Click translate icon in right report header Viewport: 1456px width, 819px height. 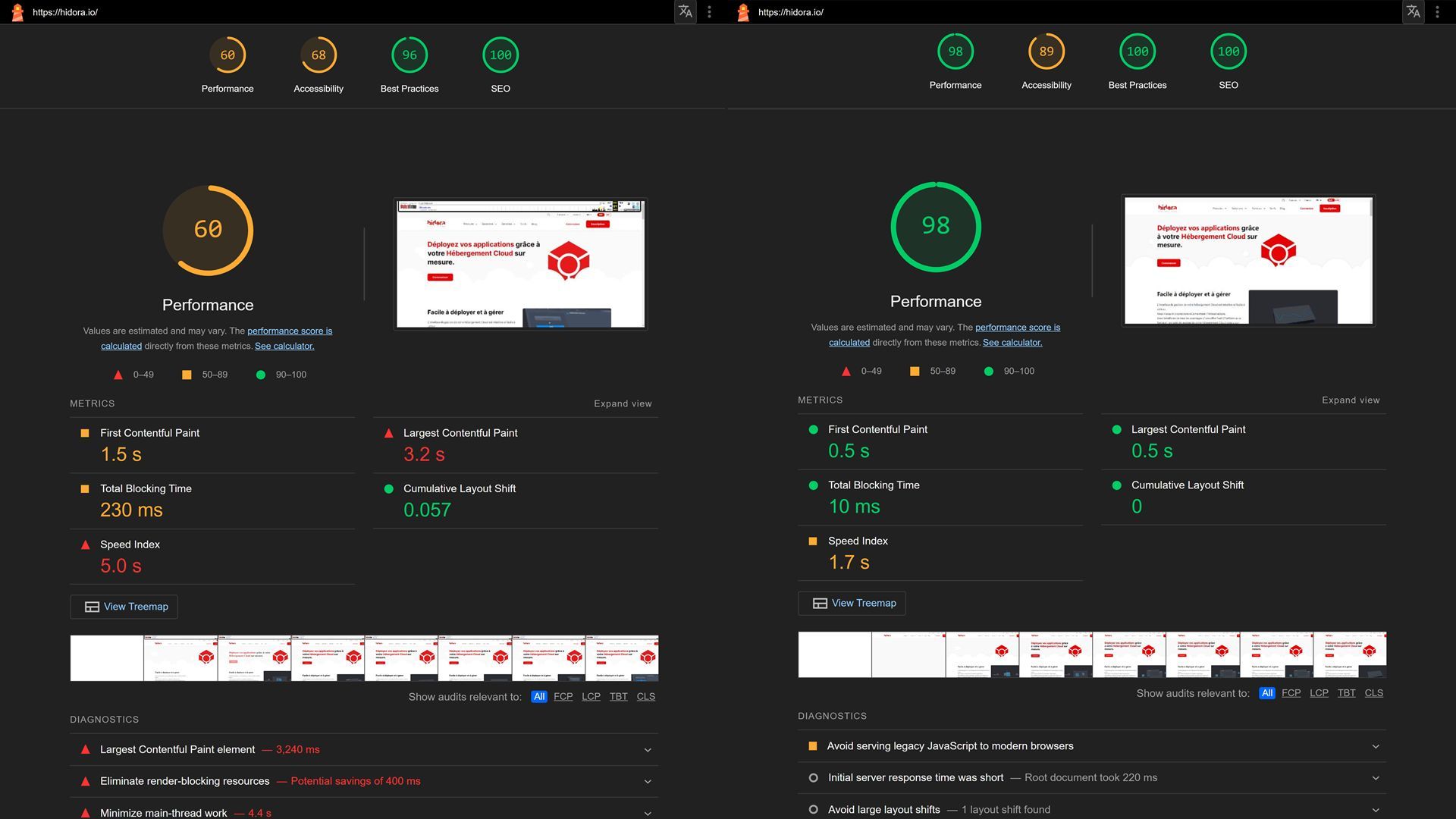tap(1413, 11)
